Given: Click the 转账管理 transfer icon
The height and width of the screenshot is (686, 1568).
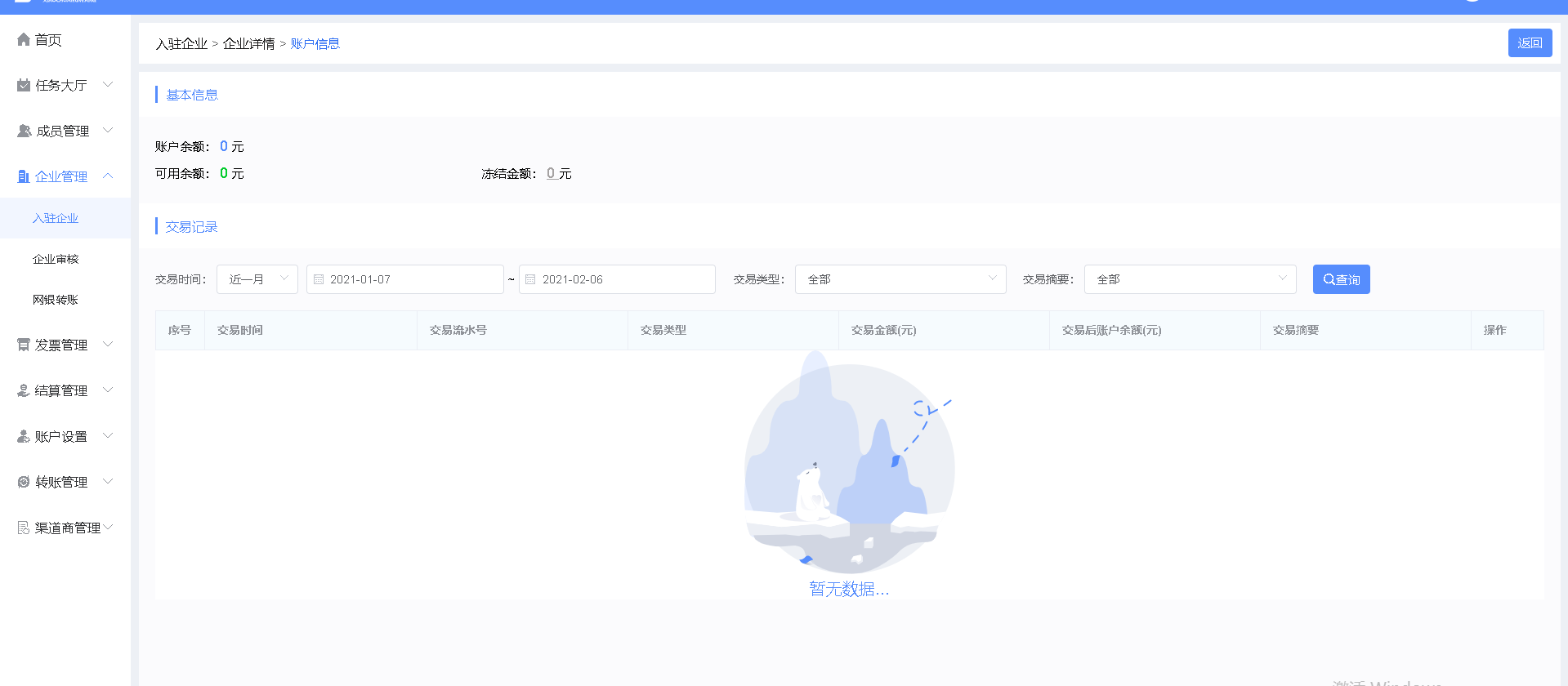Looking at the screenshot, I should [x=24, y=483].
